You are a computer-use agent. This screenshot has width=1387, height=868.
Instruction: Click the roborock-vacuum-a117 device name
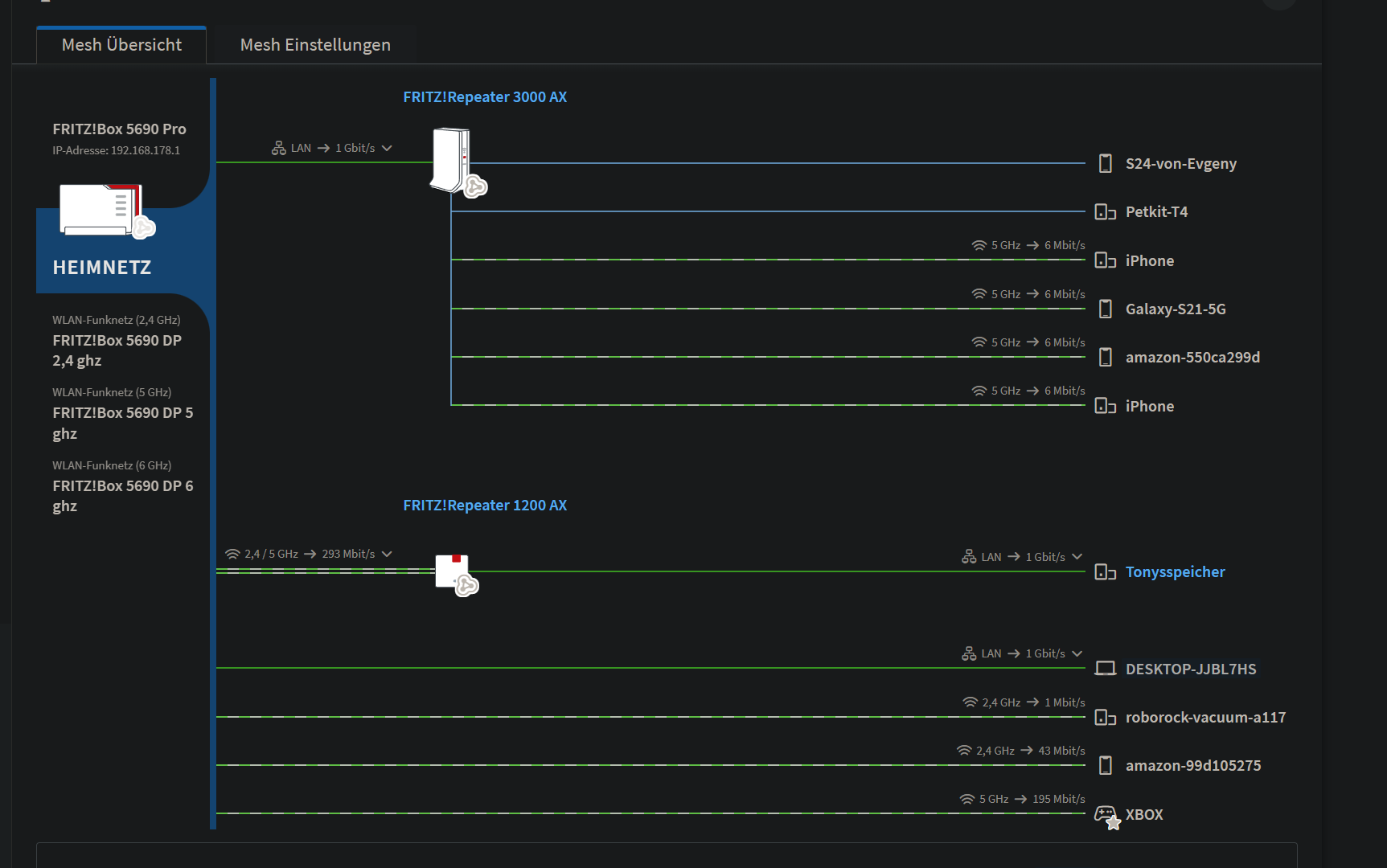(1205, 717)
